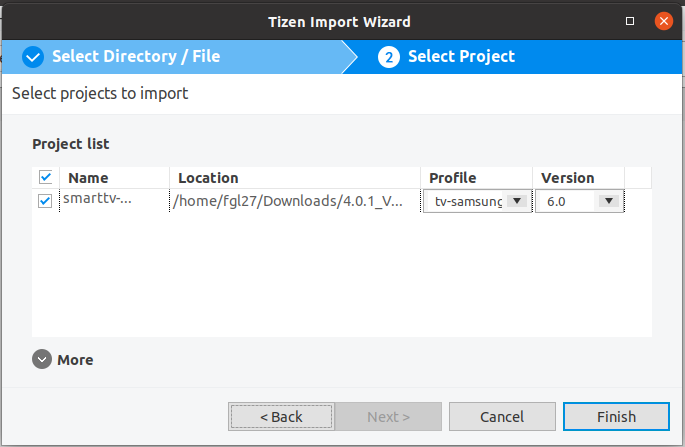The width and height of the screenshot is (685, 447).
Task: Toggle the select-all checkbox in header
Action: pyautogui.click(x=45, y=177)
